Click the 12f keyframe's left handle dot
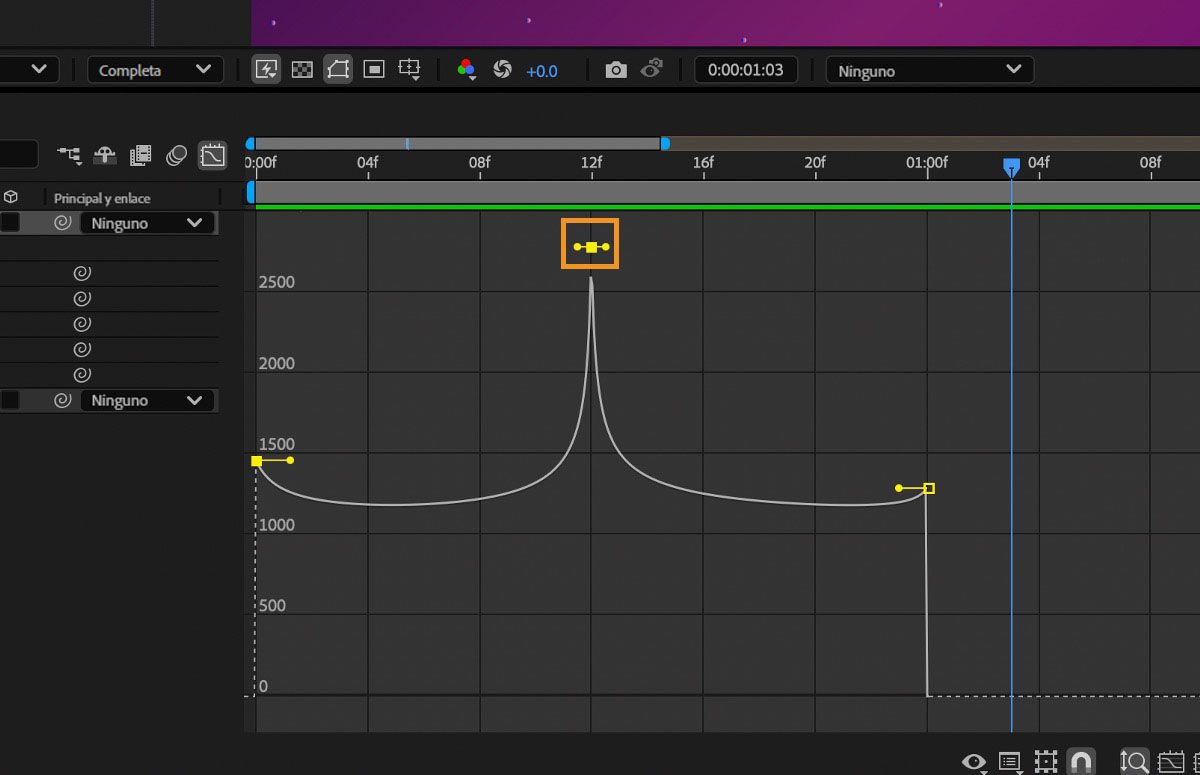The height and width of the screenshot is (775, 1200). (577, 247)
